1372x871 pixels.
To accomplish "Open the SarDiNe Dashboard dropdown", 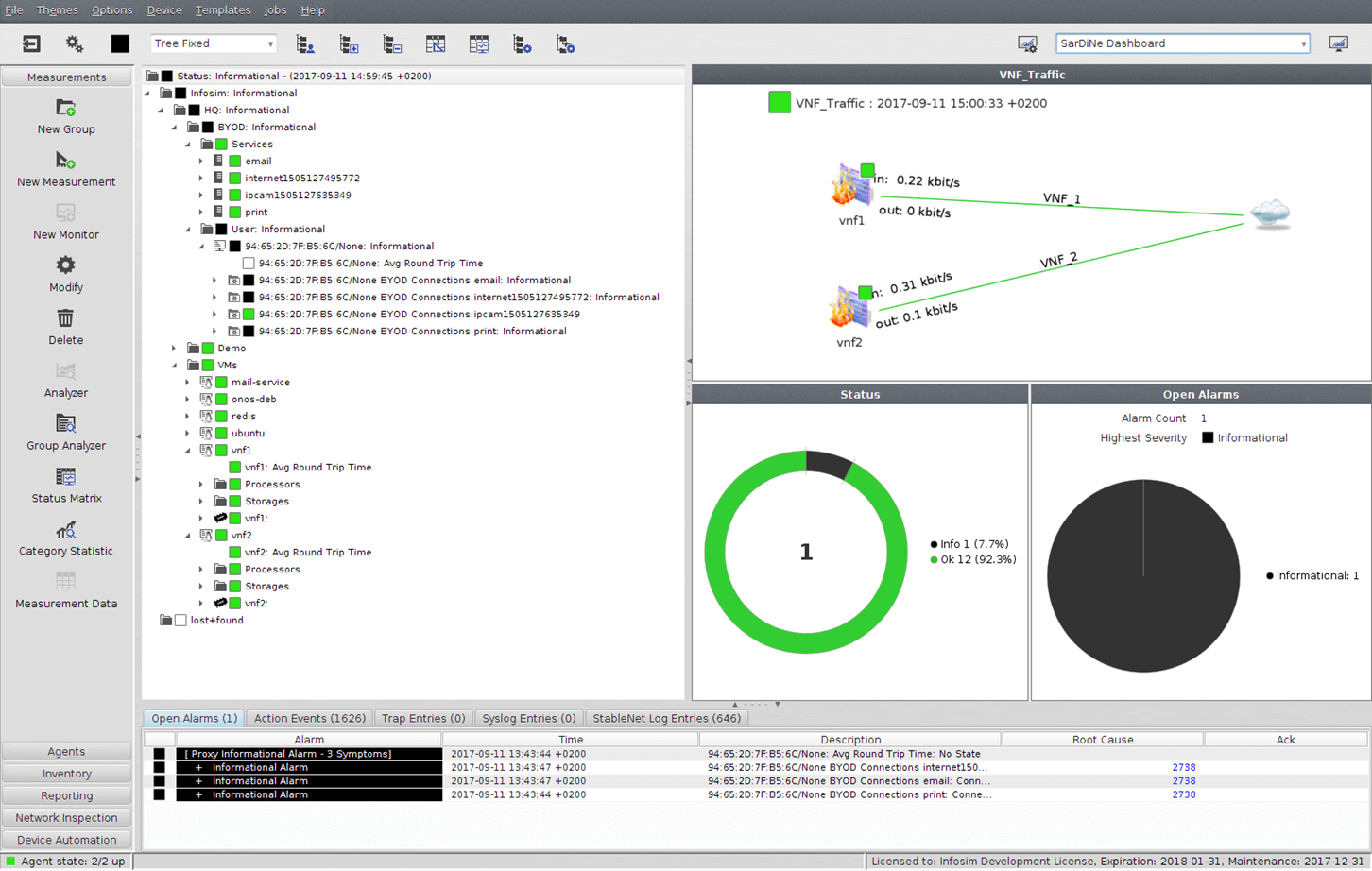I will (1182, 43).
